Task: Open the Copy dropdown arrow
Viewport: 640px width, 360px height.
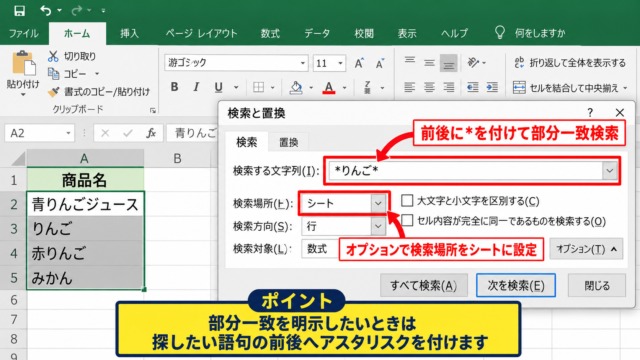Action: point(97,74)
